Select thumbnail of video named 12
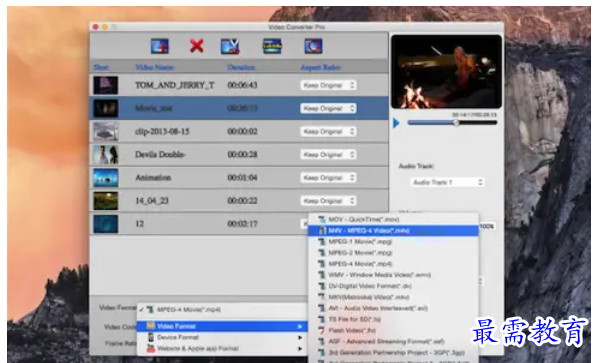594x363 pixels. (106, 224)
